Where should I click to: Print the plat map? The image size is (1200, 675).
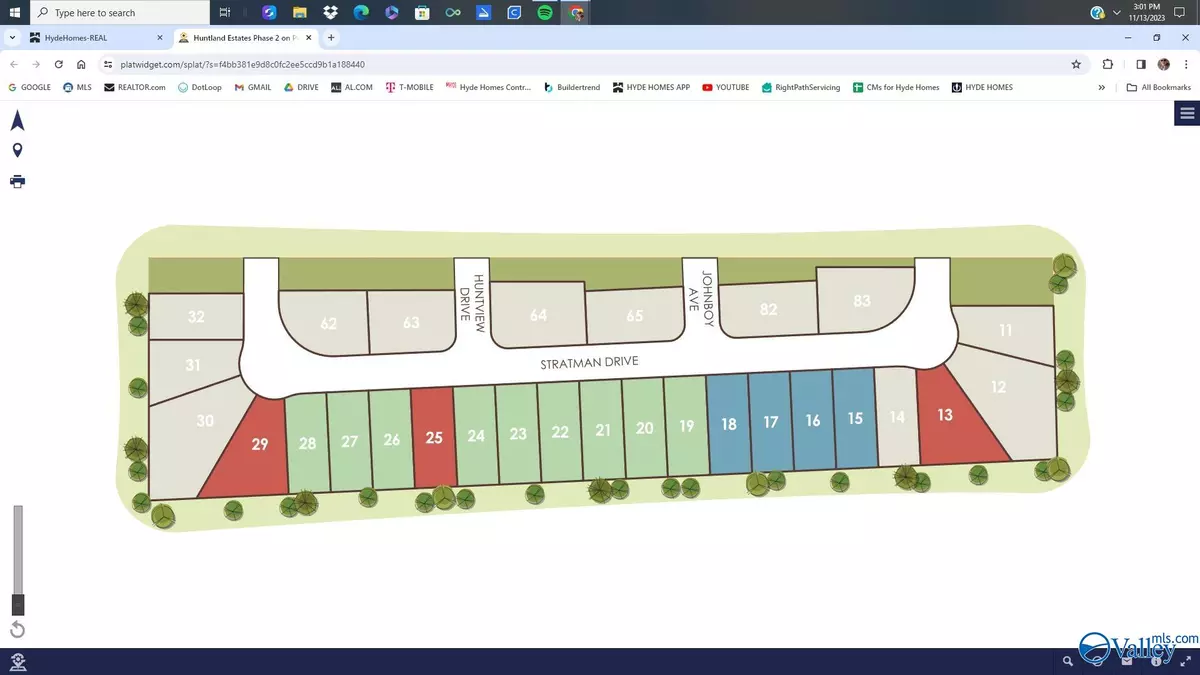[17, 181]
